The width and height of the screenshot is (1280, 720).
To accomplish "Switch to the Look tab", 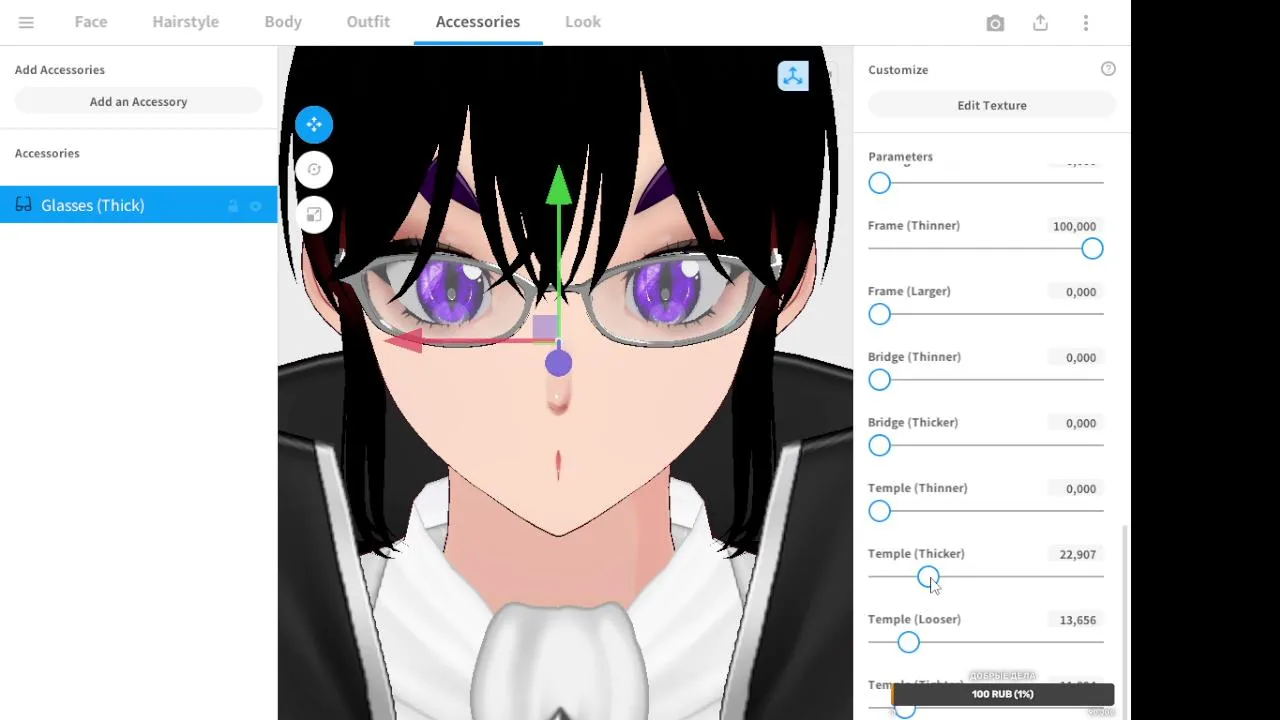I will tap(583, 22).
